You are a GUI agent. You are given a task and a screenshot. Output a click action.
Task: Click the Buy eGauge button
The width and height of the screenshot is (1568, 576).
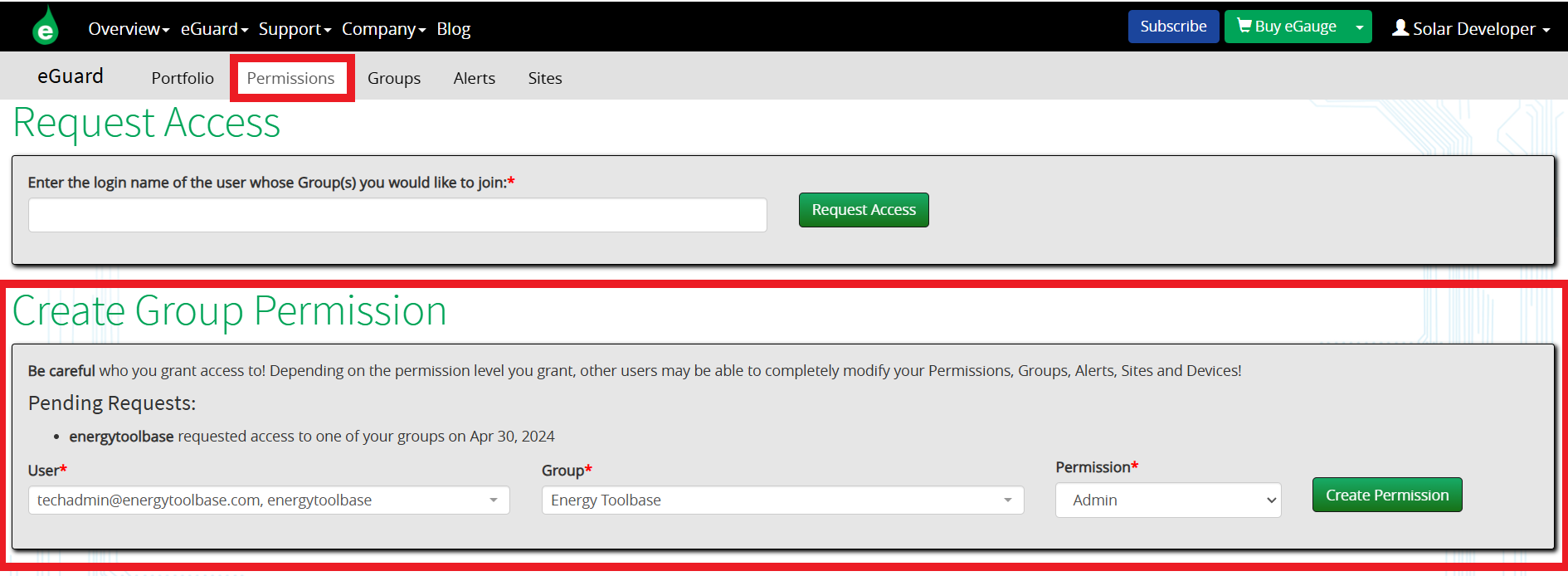click(x=1287, y=27)
